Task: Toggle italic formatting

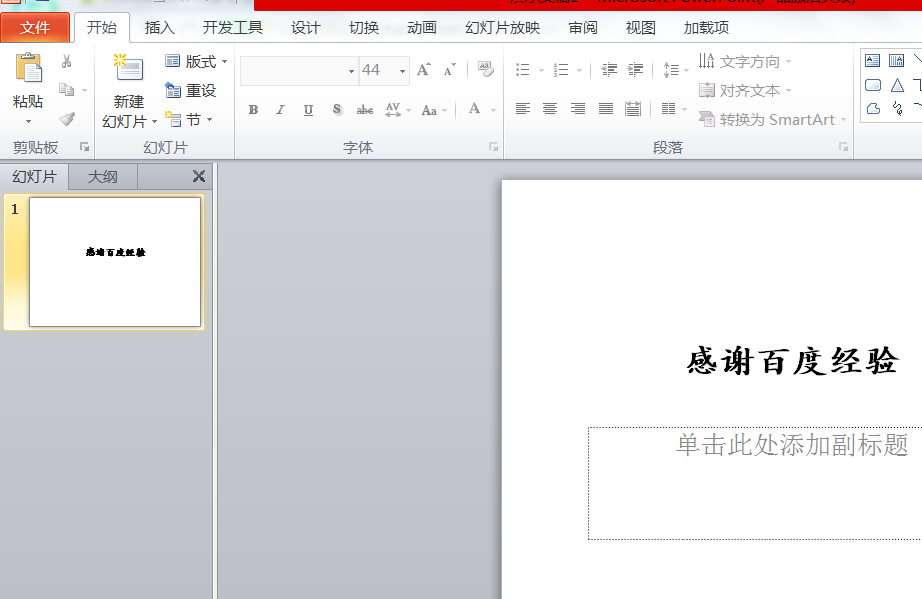Action: coord(280,109)
